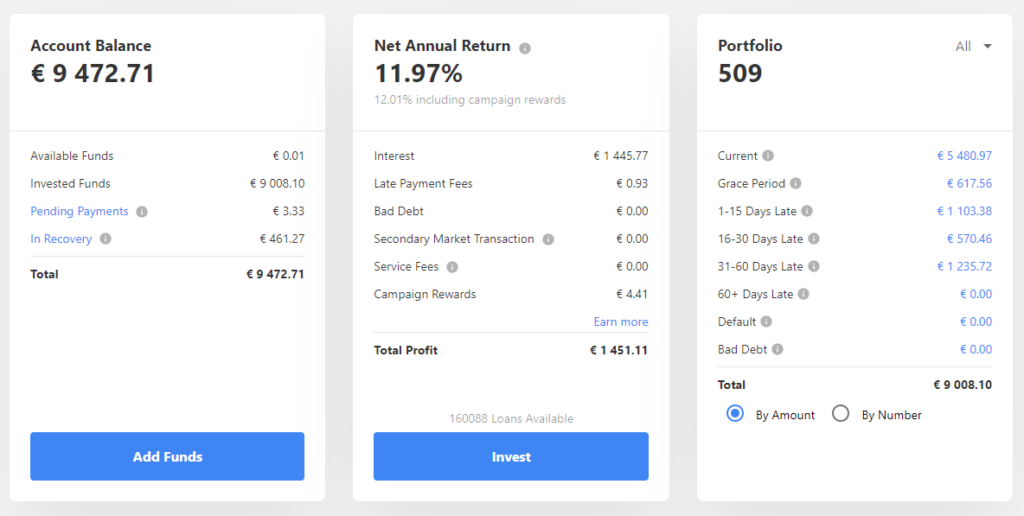Click info icon beside In Recovery
Screen dimensions: 1024x516
106,239
